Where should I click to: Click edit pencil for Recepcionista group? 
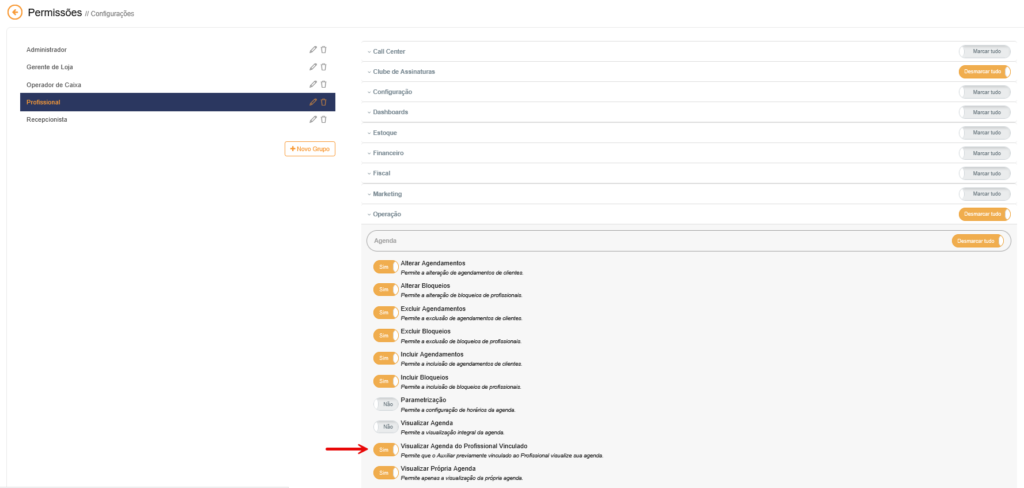tap(313, 119)
